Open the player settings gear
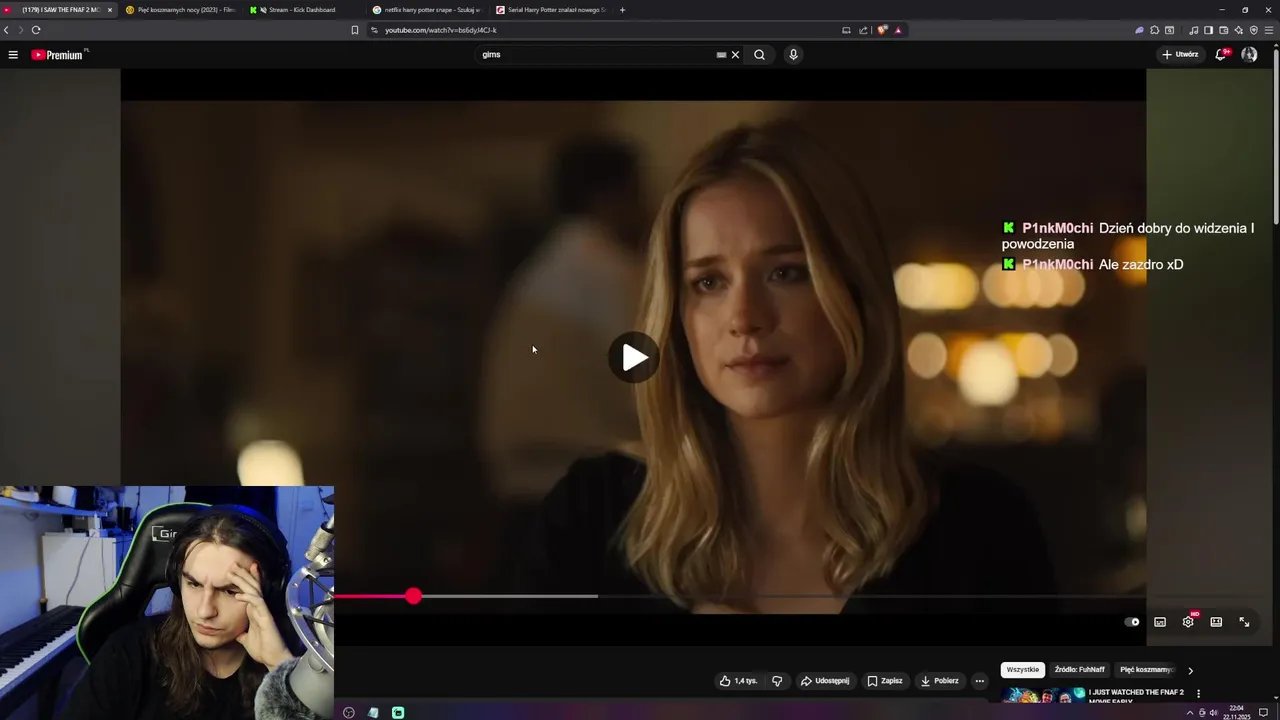 (x=1188, y=622)
